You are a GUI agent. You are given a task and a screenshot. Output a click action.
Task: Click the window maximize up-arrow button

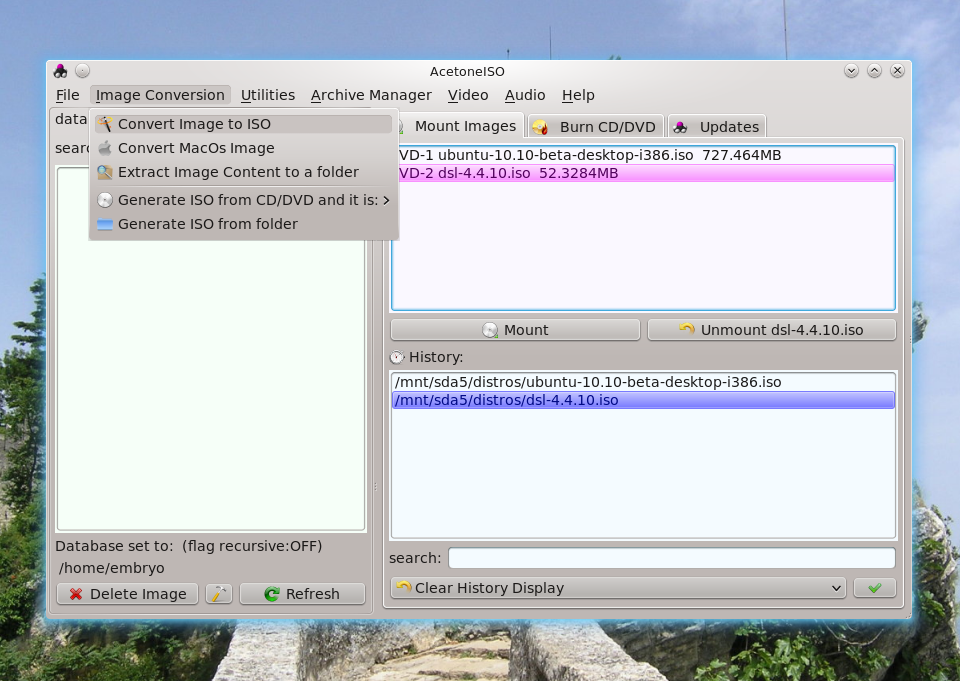pos(874,71)
